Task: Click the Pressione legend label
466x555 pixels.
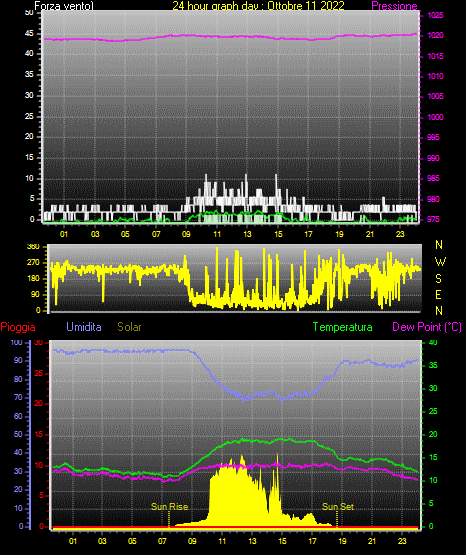Action: coord(394,6)
